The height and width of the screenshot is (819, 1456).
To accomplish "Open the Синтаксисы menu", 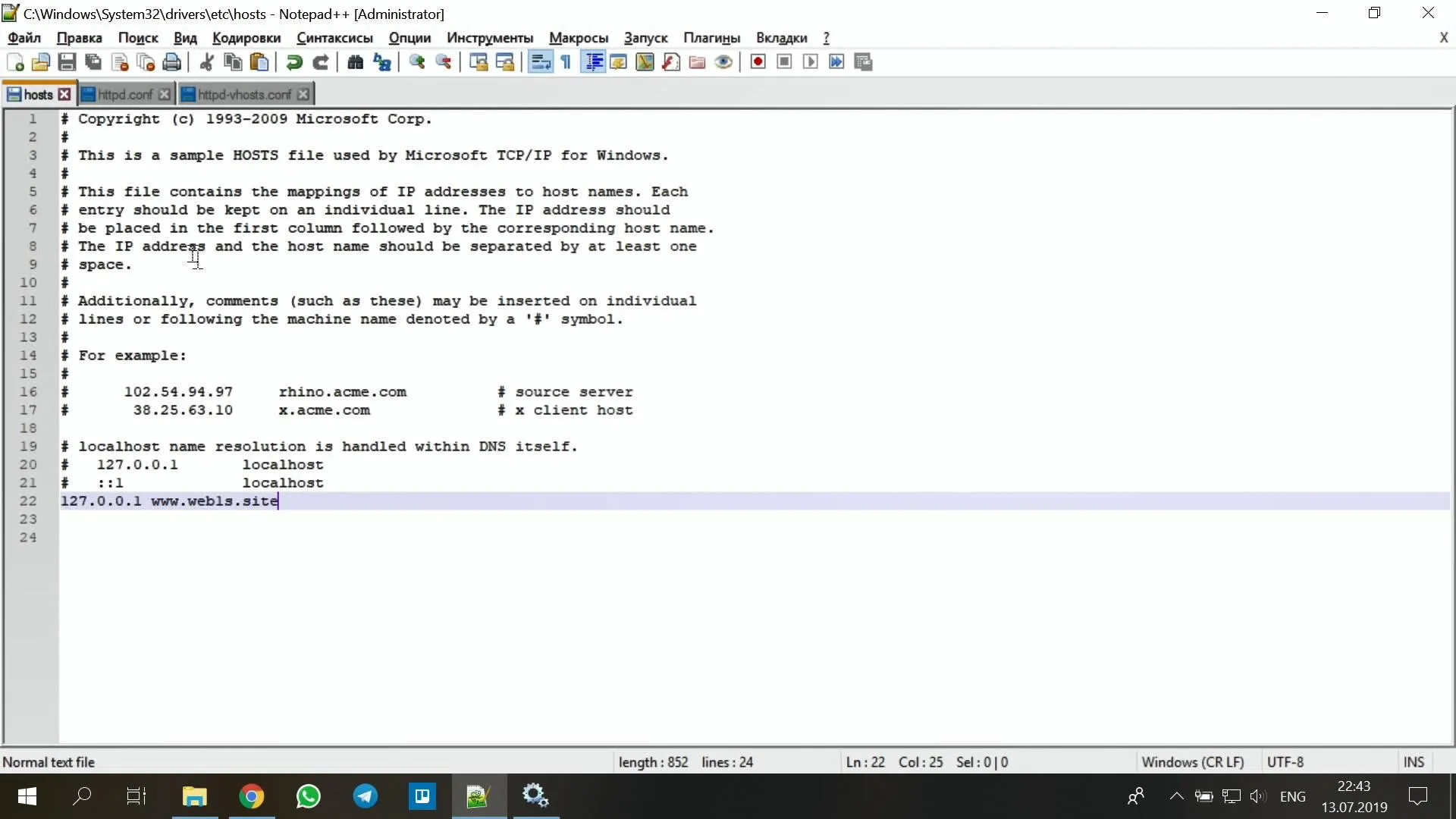I will click(334, 38).
